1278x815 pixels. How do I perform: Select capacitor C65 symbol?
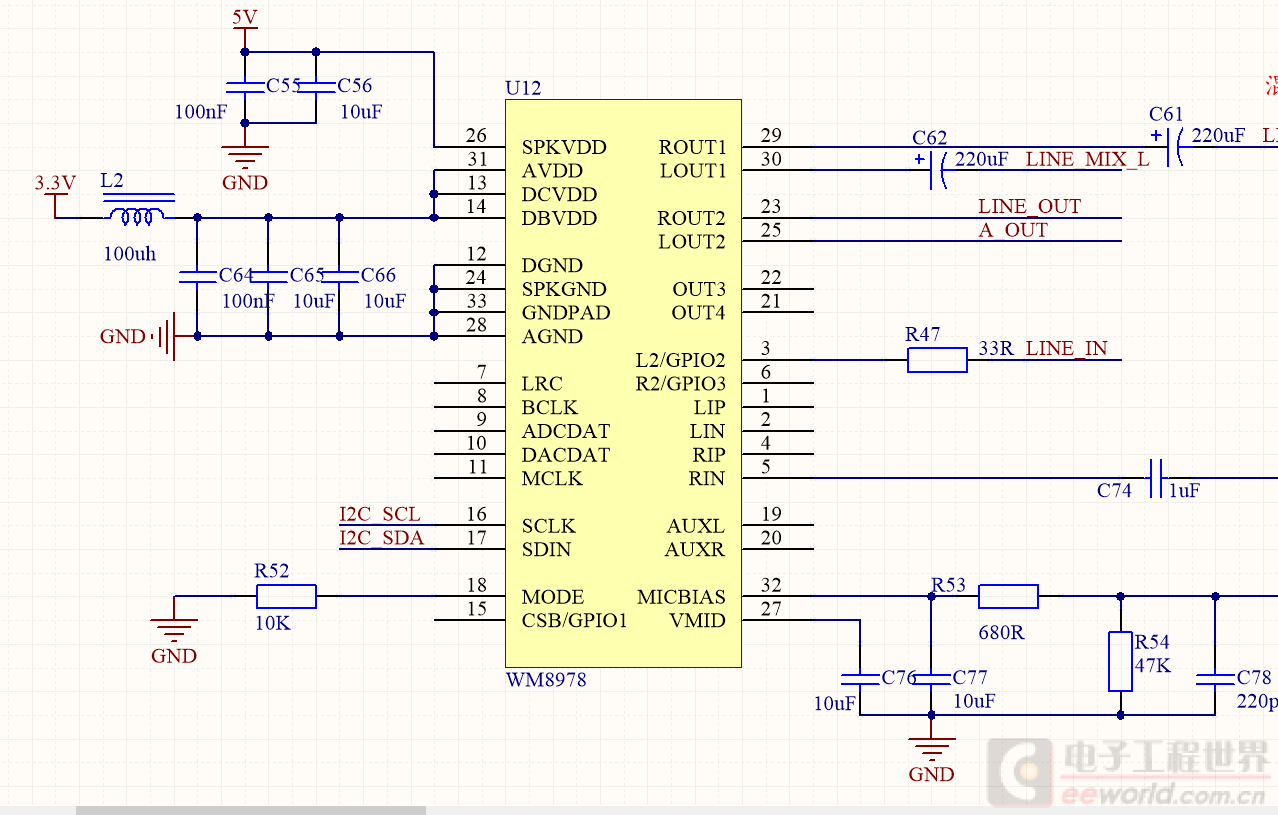(268, 276)
